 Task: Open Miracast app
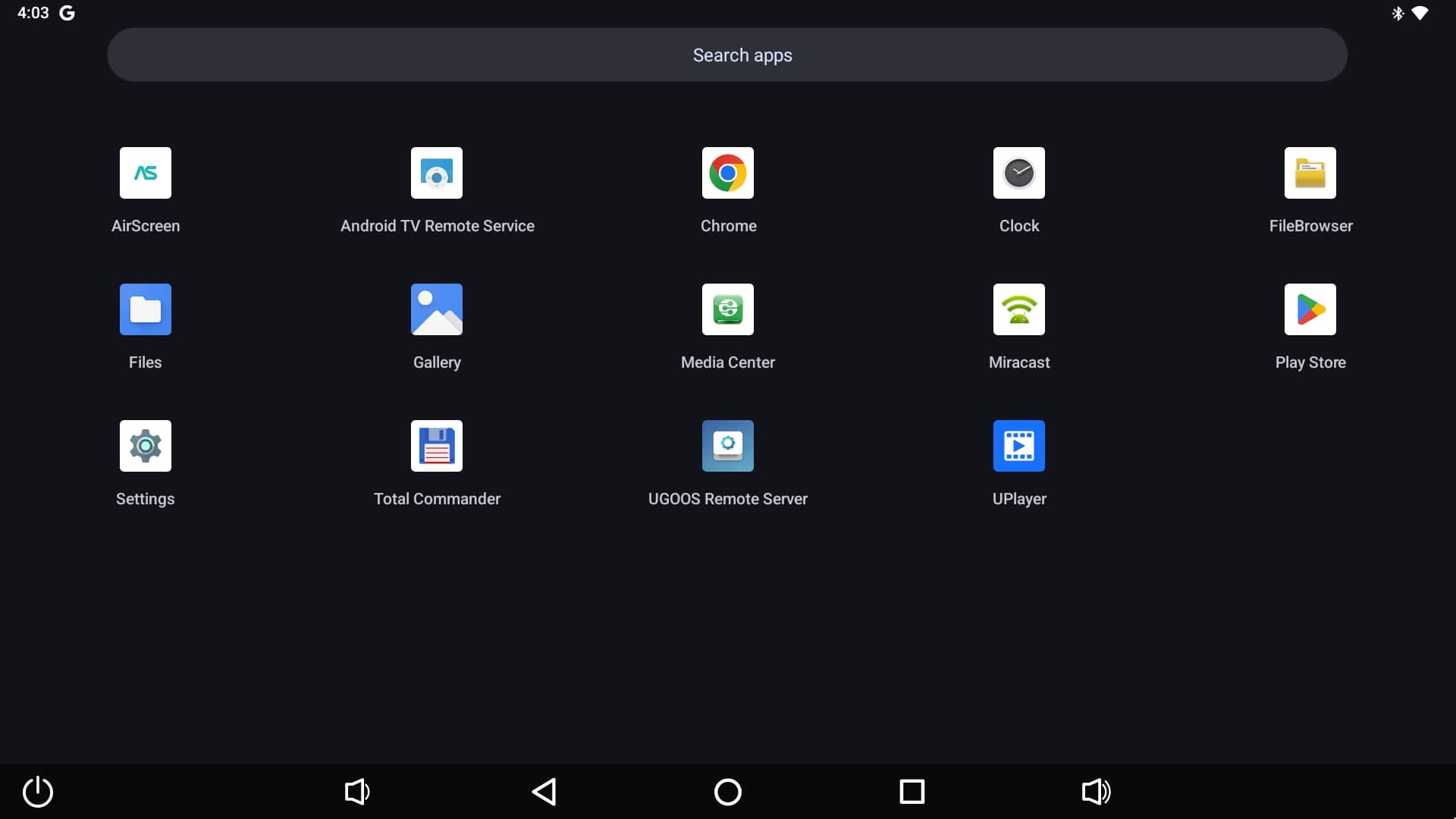coord(1018,309)
